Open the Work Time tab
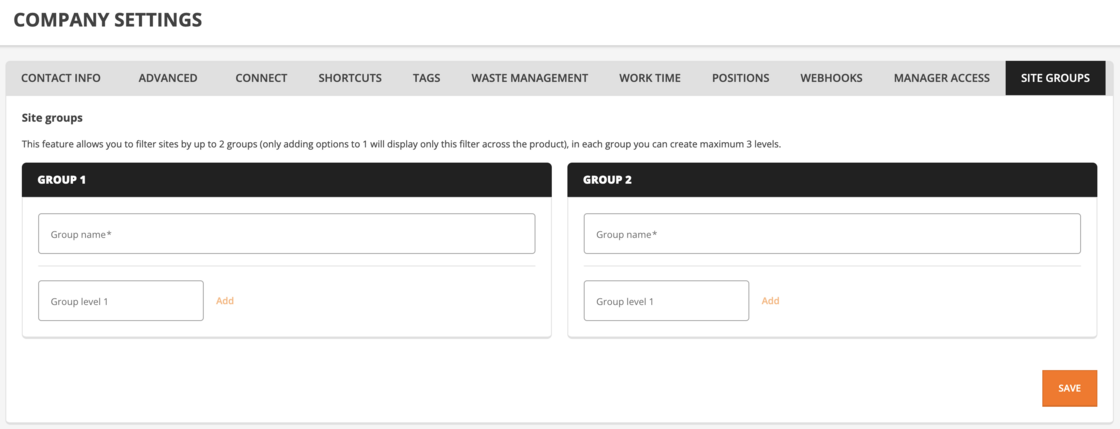The height and width of the screenshot is (429, 1120). (x=650, y=79)
